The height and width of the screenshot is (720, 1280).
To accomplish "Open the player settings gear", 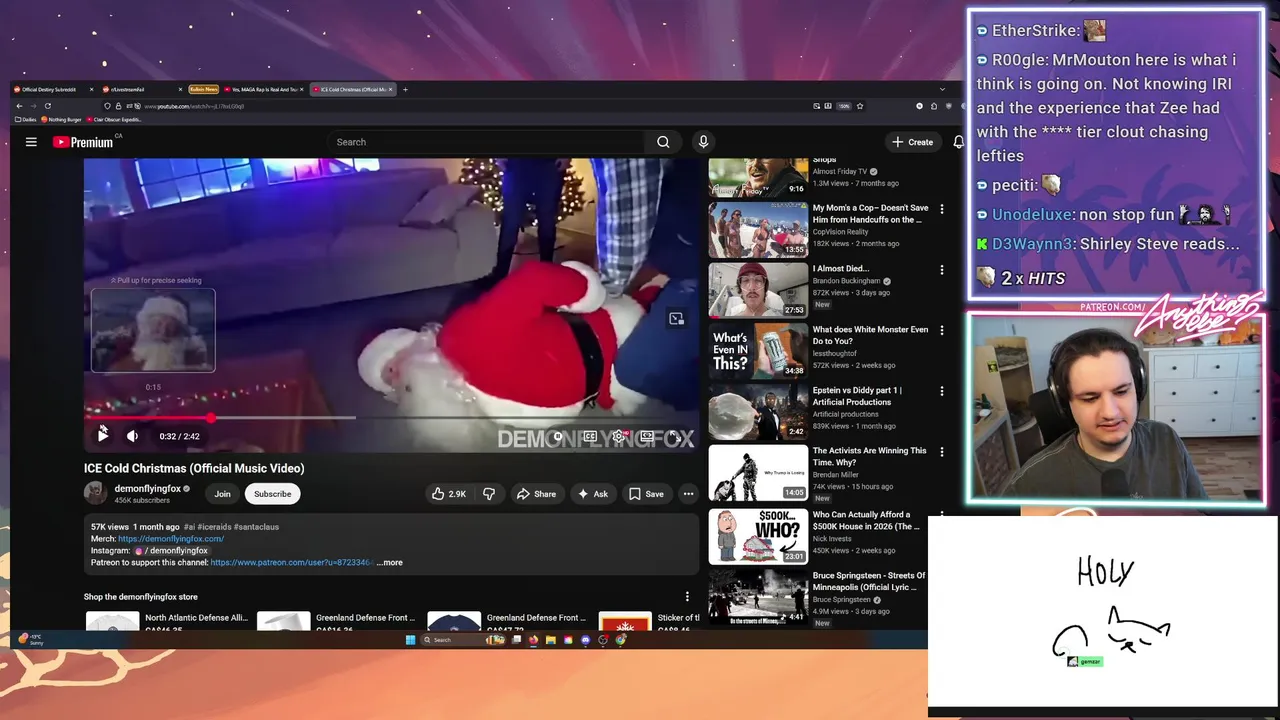I will (619, 436).
